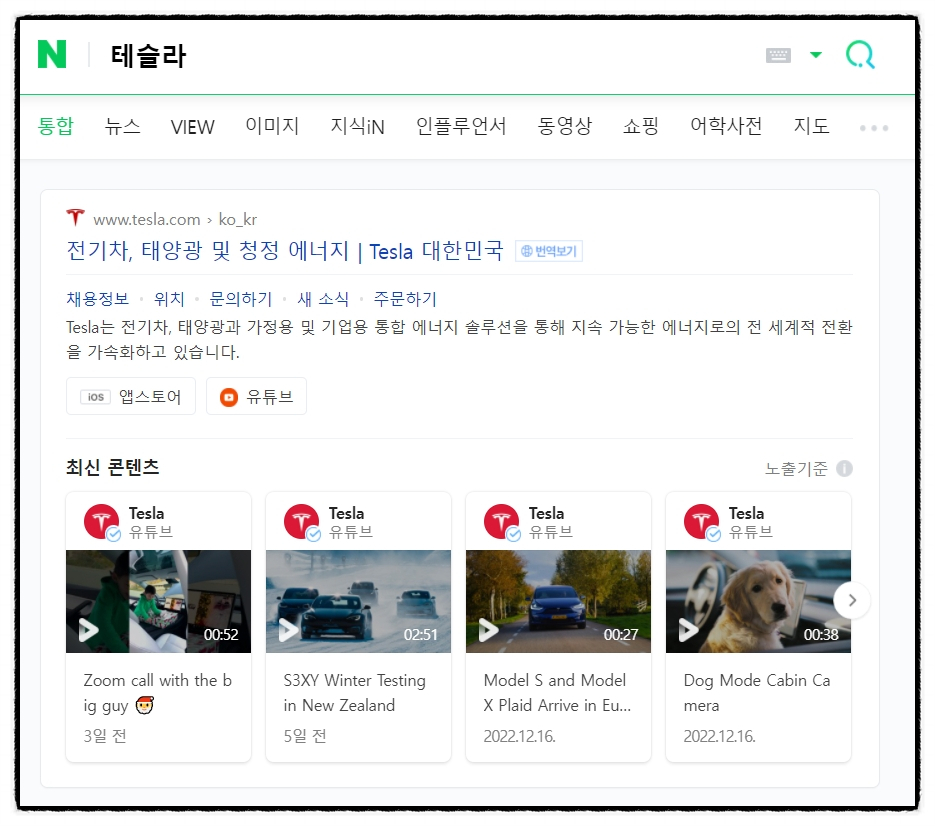Open the Tesla 대한민국 title link
The width and height of the screenshot is (935, 826).
(x=285, y=250)
